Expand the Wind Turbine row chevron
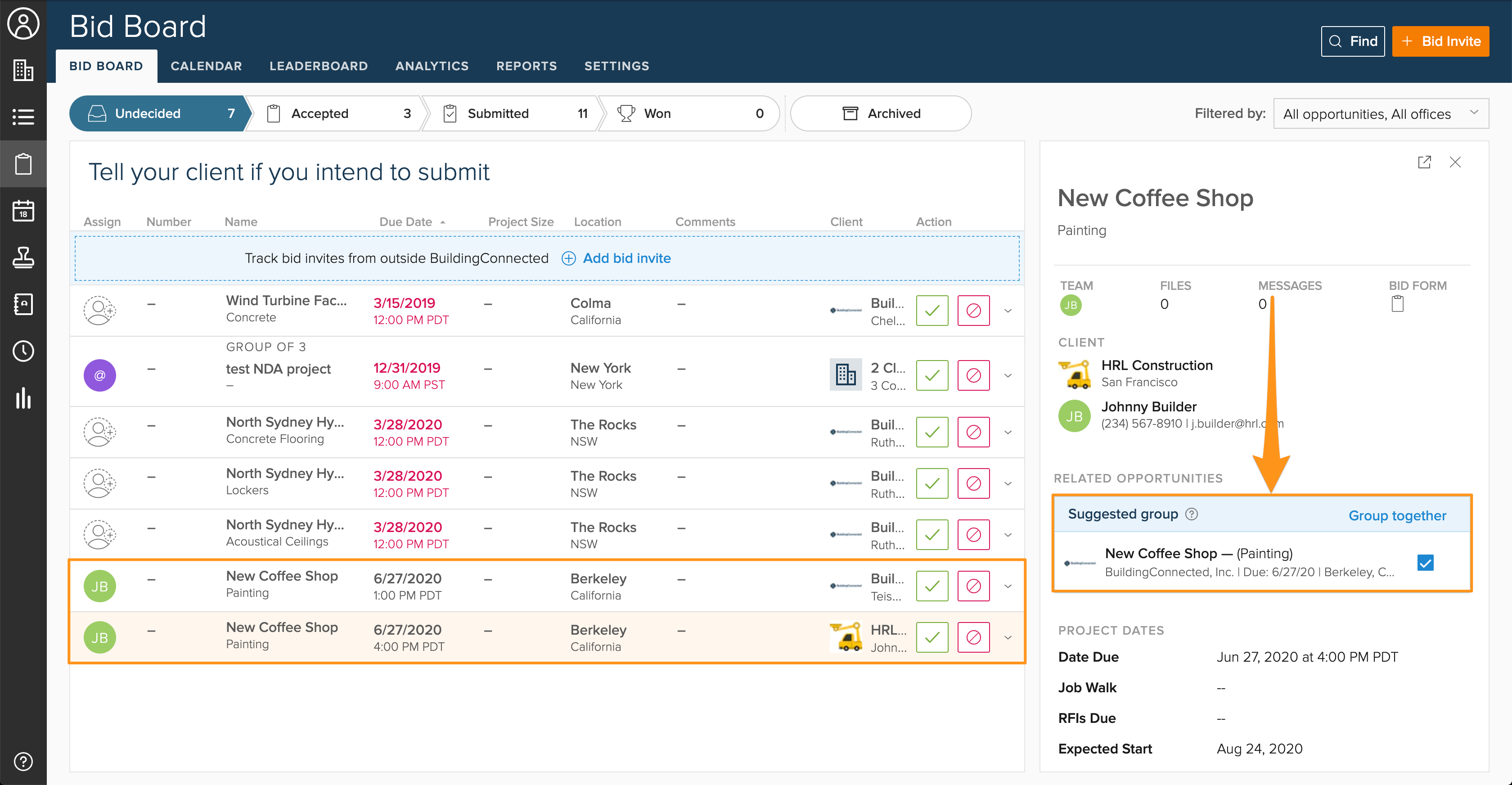 (x=1008, y=311)
